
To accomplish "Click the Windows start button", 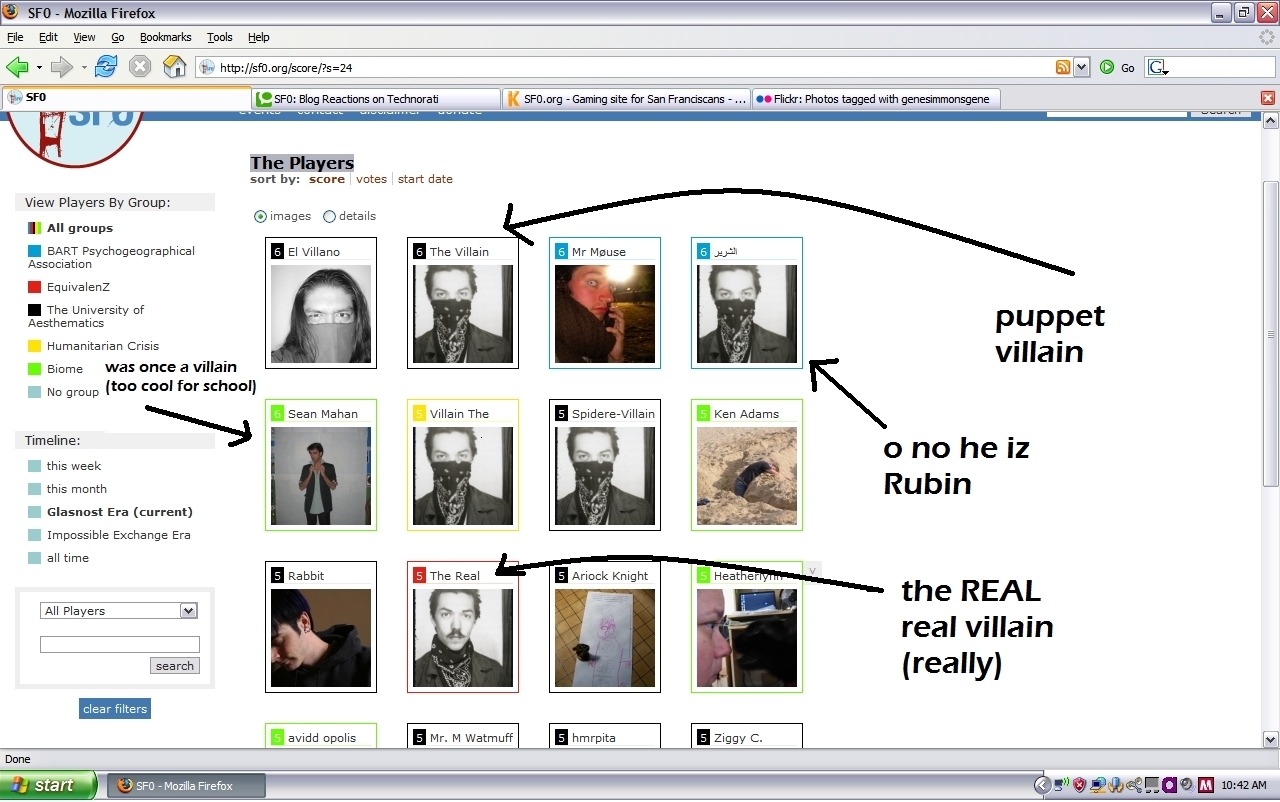I will click(x=48, y=785).
